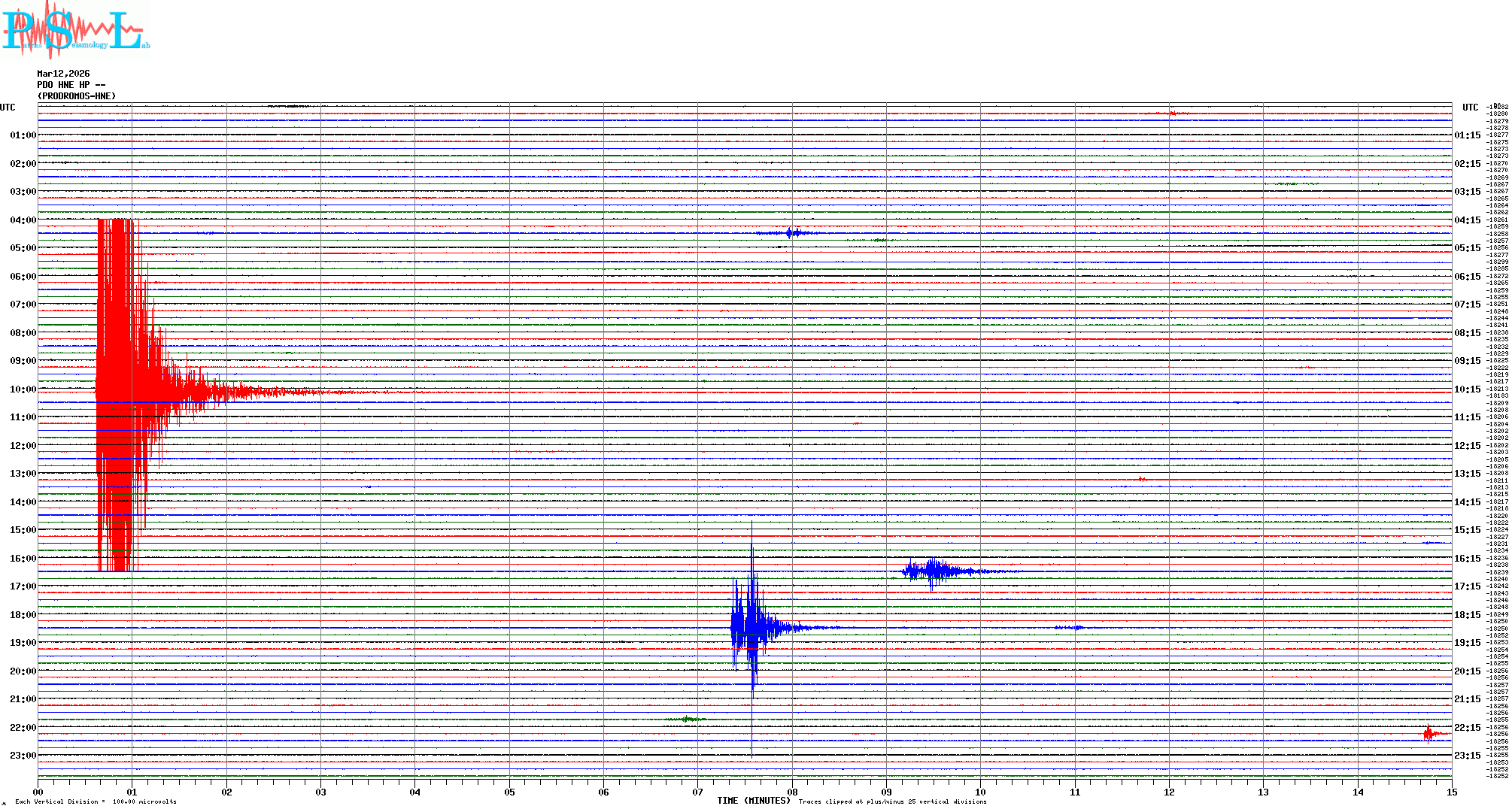Click the 22:15 time label on right
The image size is (1512, 812).
tap(1467, 728)
